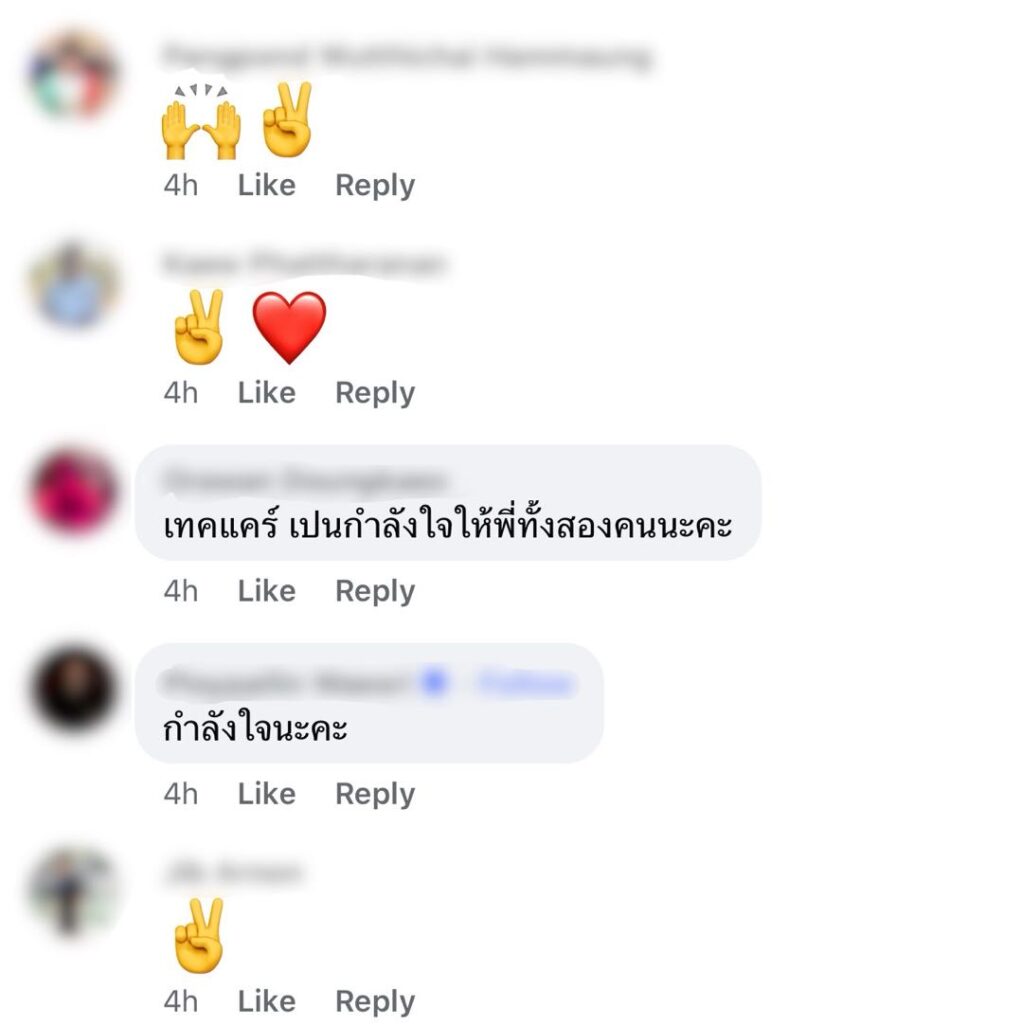Click the red heart emoji
Screen dimensions: 1022x1024
(x=289, y=327)
